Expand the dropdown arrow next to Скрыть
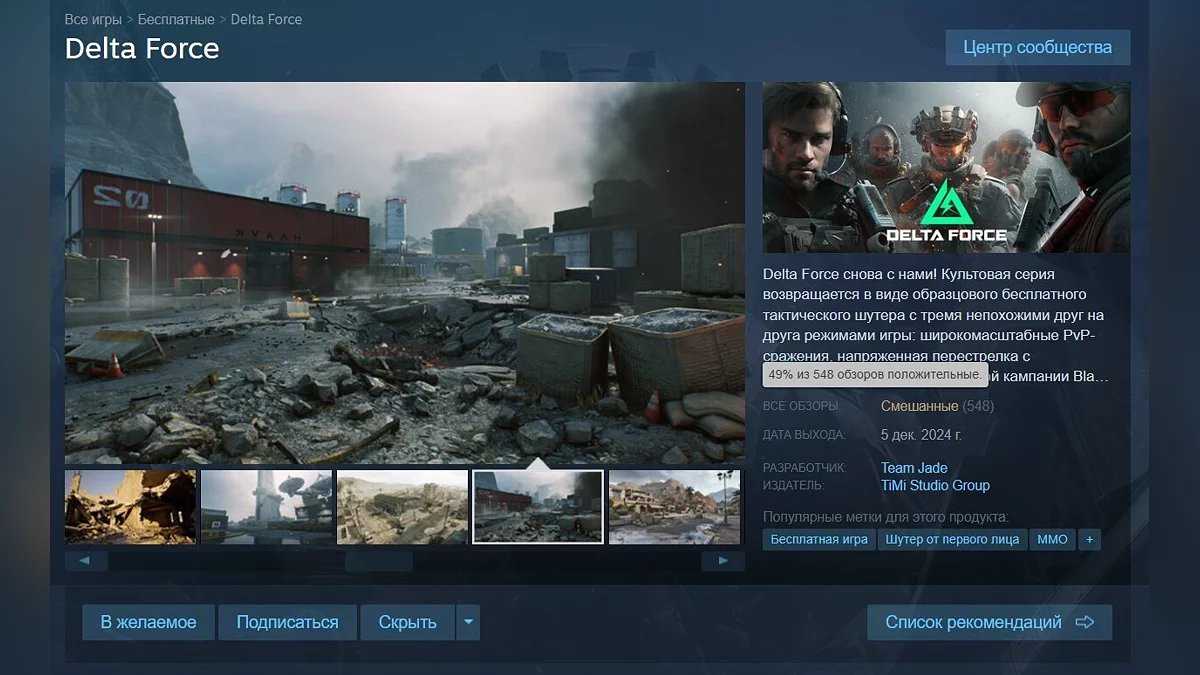1200x675 pixels. (x=468, y=622)
